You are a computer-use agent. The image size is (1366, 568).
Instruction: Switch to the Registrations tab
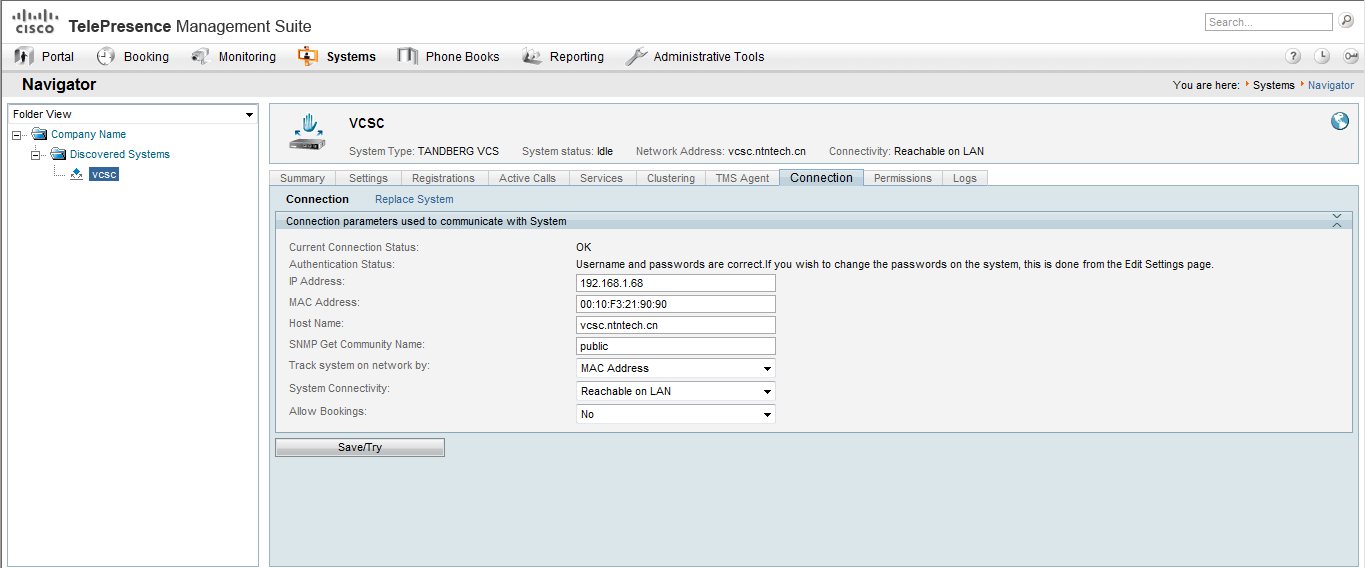click(x=443, y=178)
